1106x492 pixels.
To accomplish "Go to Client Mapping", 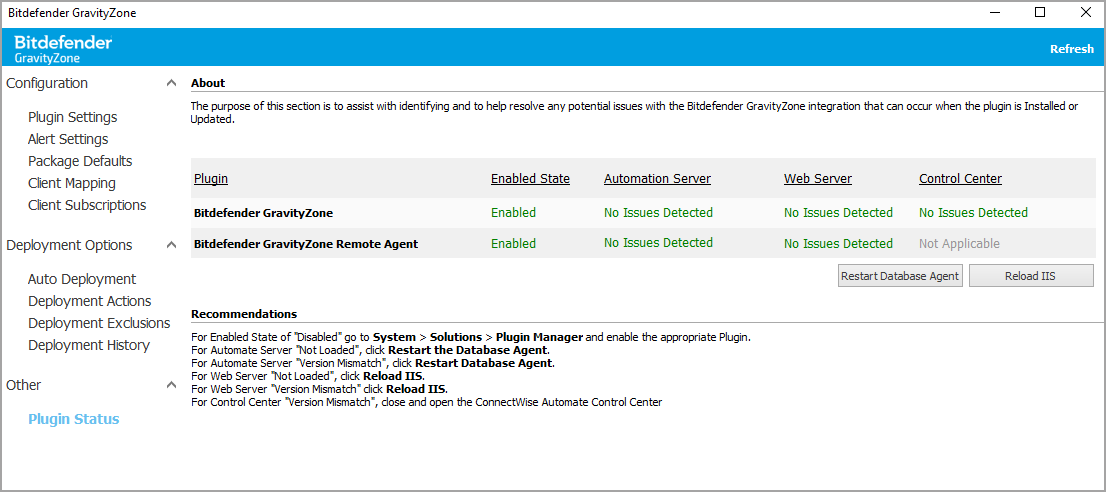I will [72, 183].
